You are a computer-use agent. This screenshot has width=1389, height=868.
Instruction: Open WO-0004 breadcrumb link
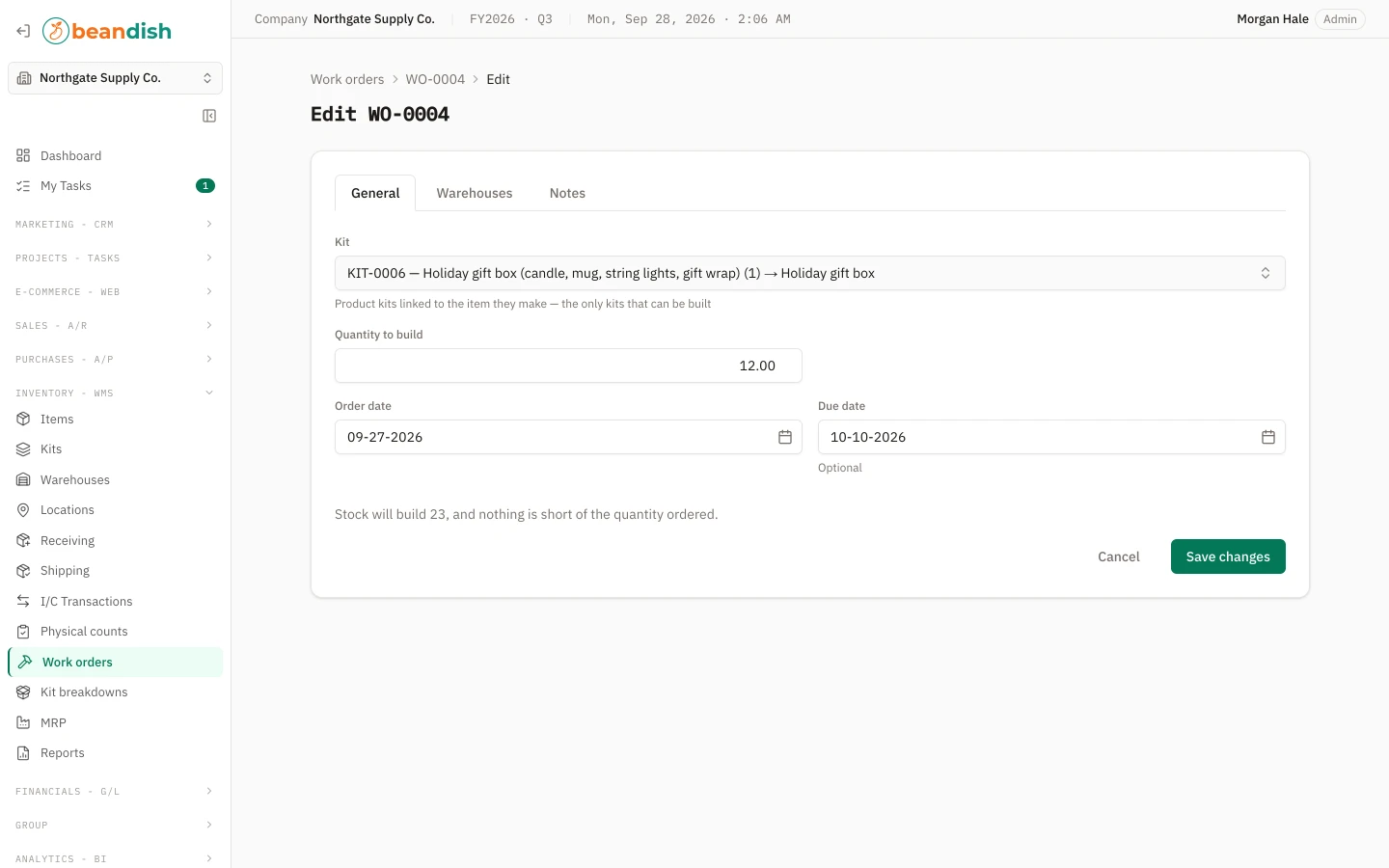coord(435,79)
